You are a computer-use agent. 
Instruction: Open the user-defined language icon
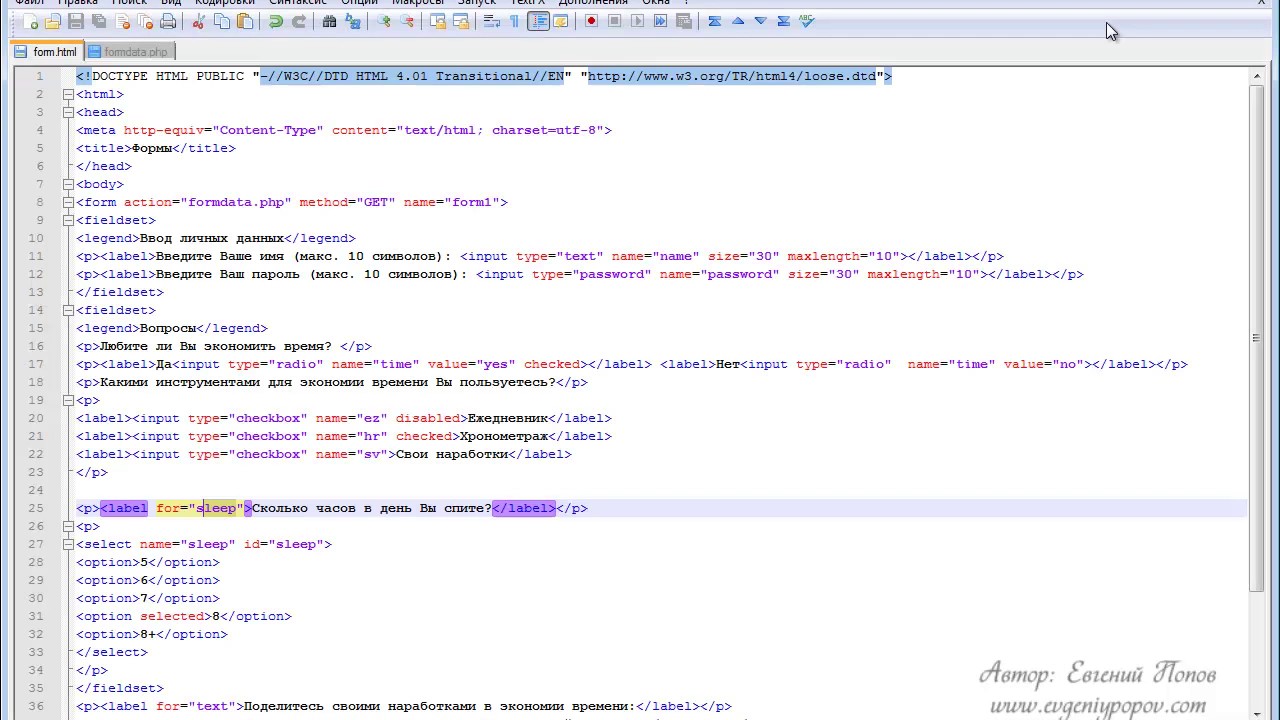pos(561,21)
